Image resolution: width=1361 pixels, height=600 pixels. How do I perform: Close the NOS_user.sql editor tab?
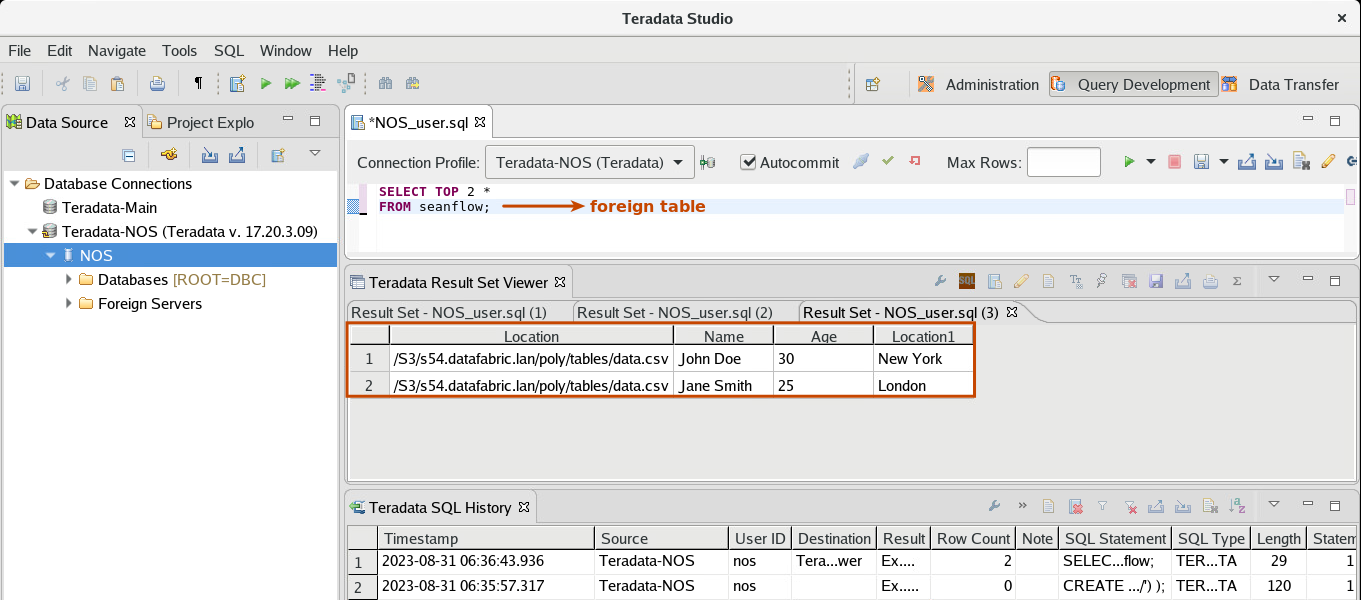click(x=480, y=122)
